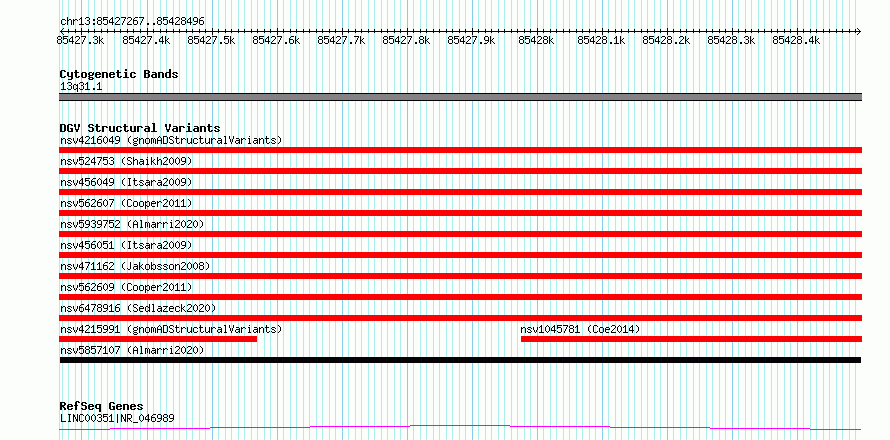
Task: Select the red bar under nsv524753
Action: click(x=460, y=171)
